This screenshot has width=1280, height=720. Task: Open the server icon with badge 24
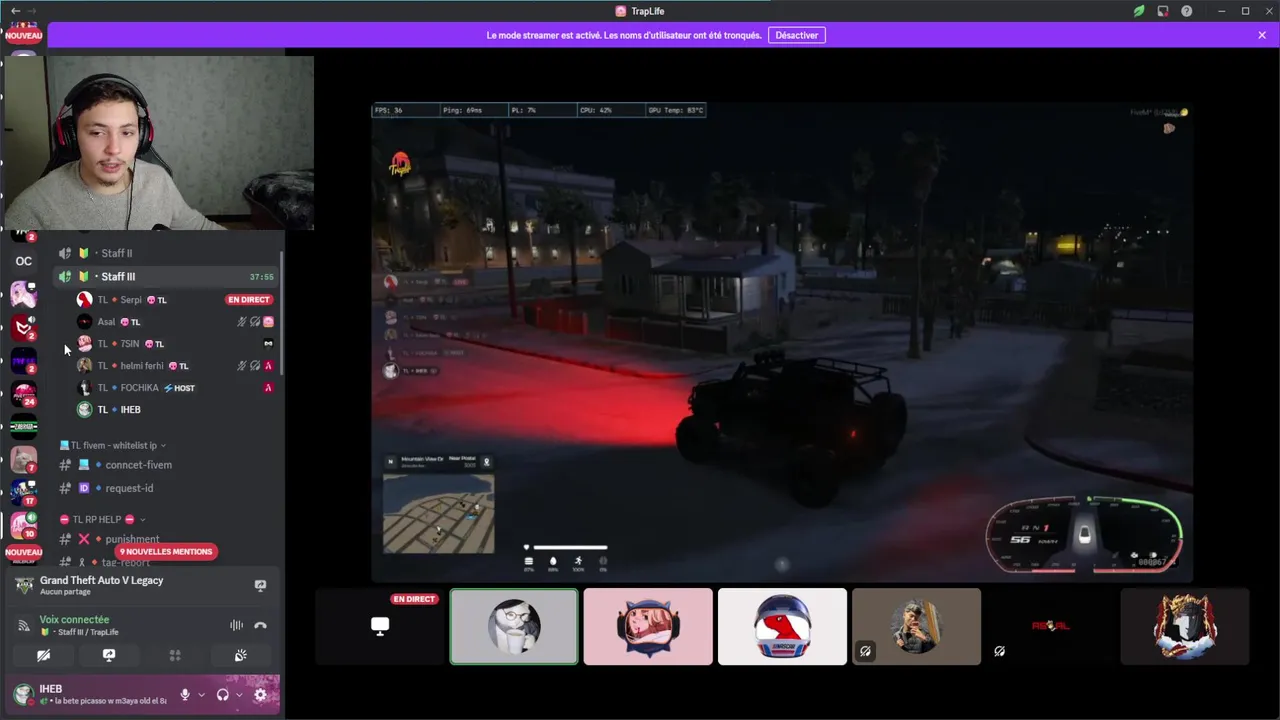click(x=24, y=393)
